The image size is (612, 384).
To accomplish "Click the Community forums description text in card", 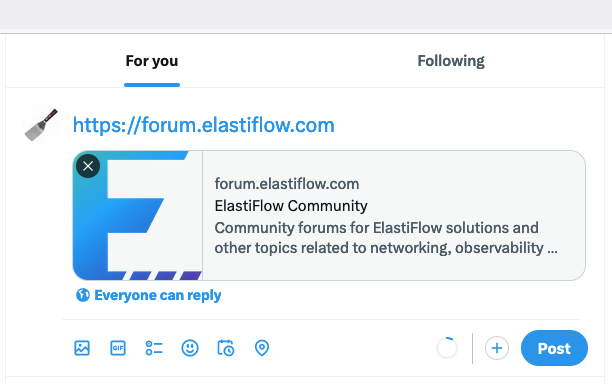I will coord(386,238).
